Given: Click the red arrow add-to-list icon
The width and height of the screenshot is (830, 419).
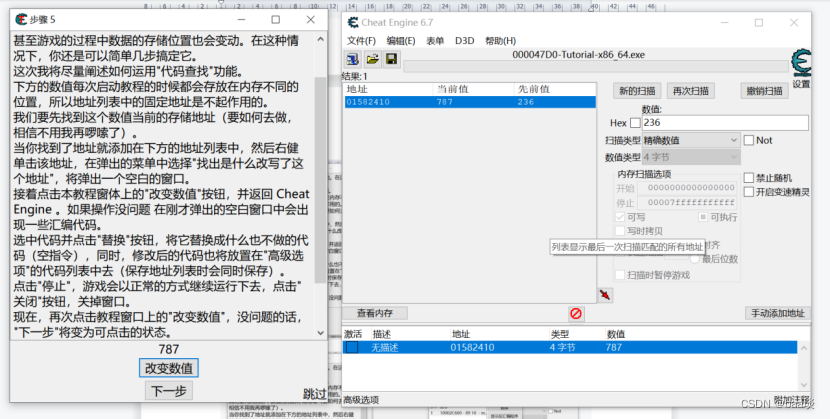Looking at the screenshot, I should coord(605,295).
